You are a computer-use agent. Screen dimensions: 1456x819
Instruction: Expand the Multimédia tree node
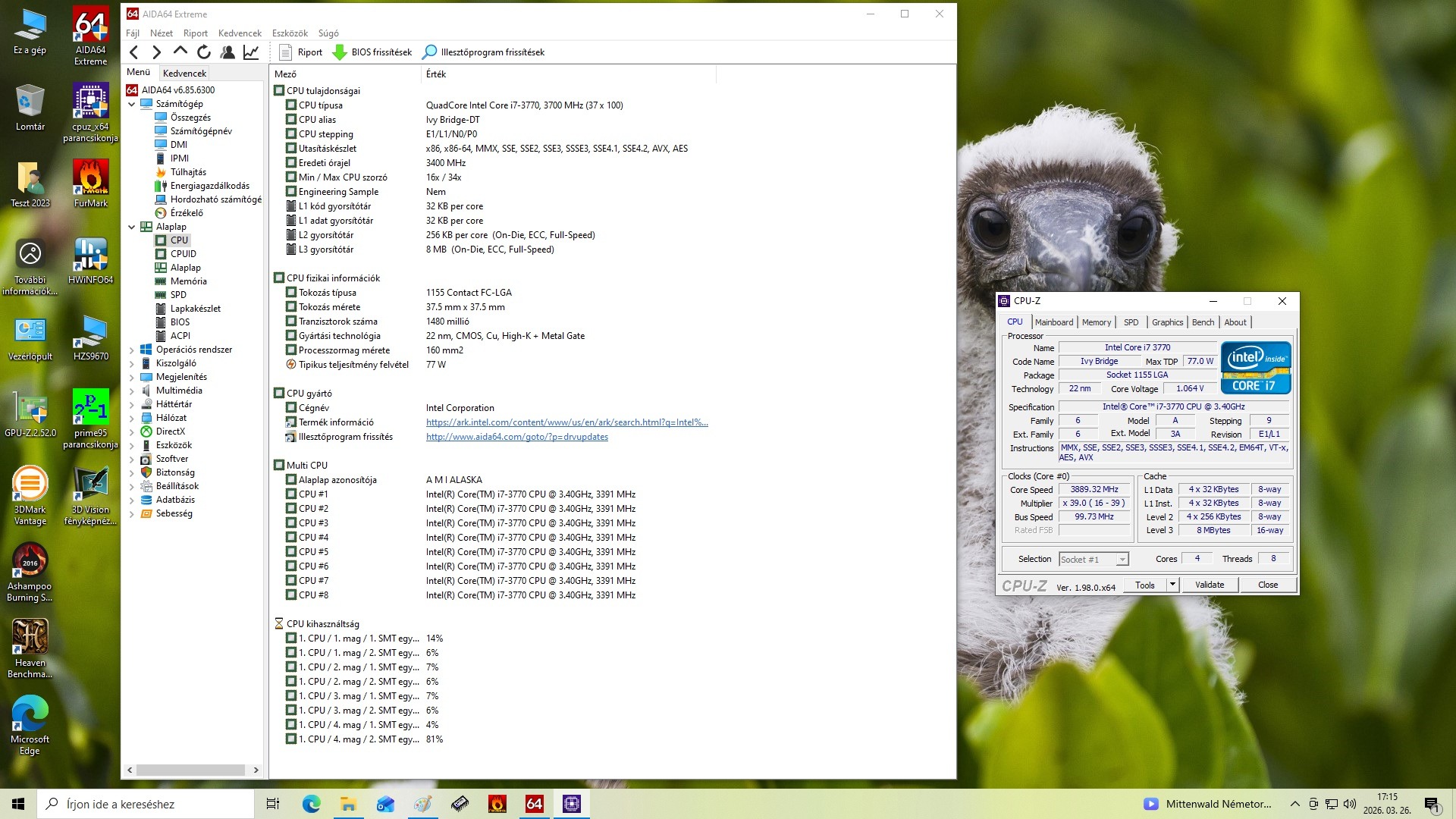[131, 391]
